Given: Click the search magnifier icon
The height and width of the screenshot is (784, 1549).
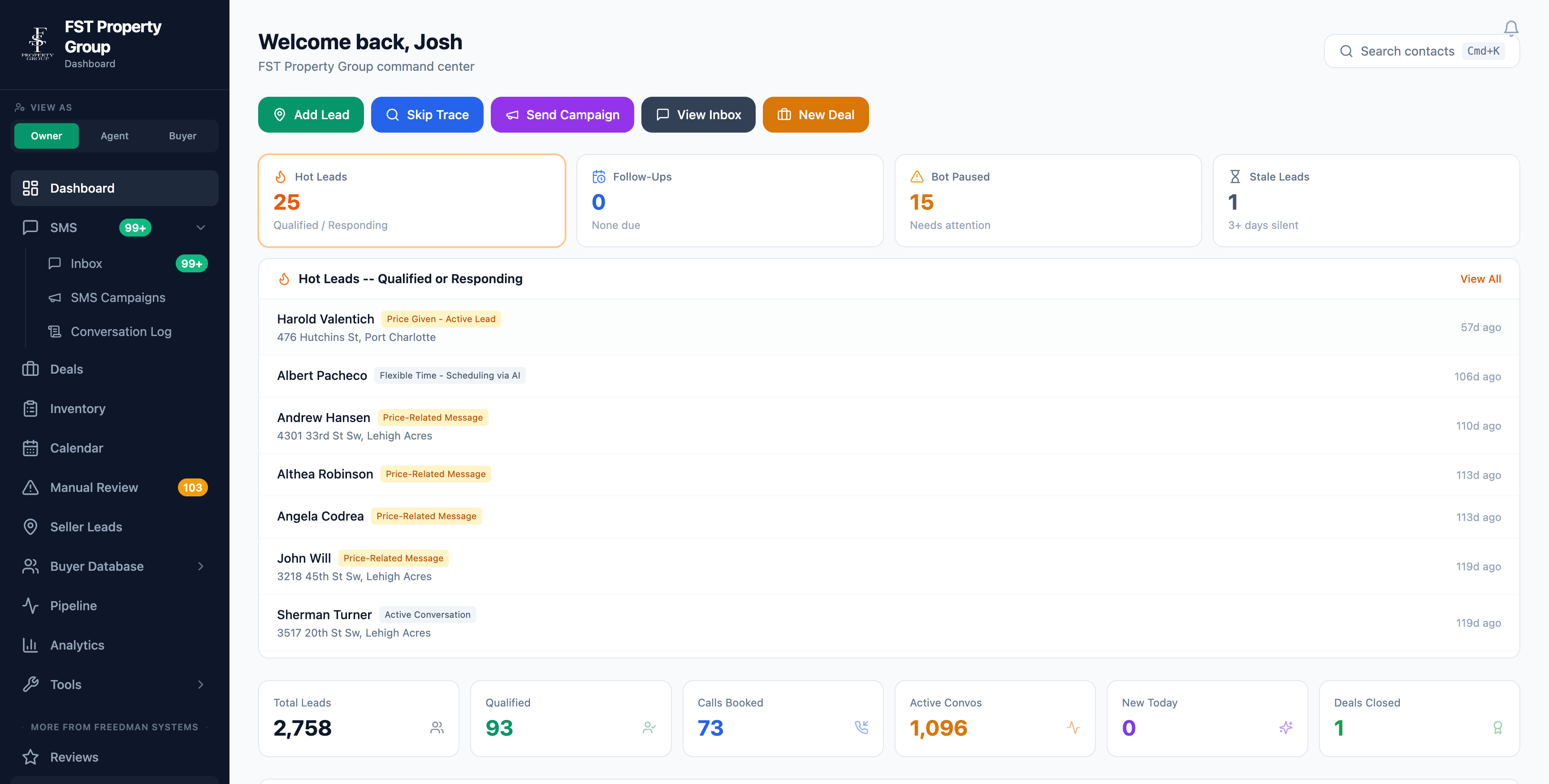Looking at the screenshot, I should pyautogui.click(x=1346, y=51).
